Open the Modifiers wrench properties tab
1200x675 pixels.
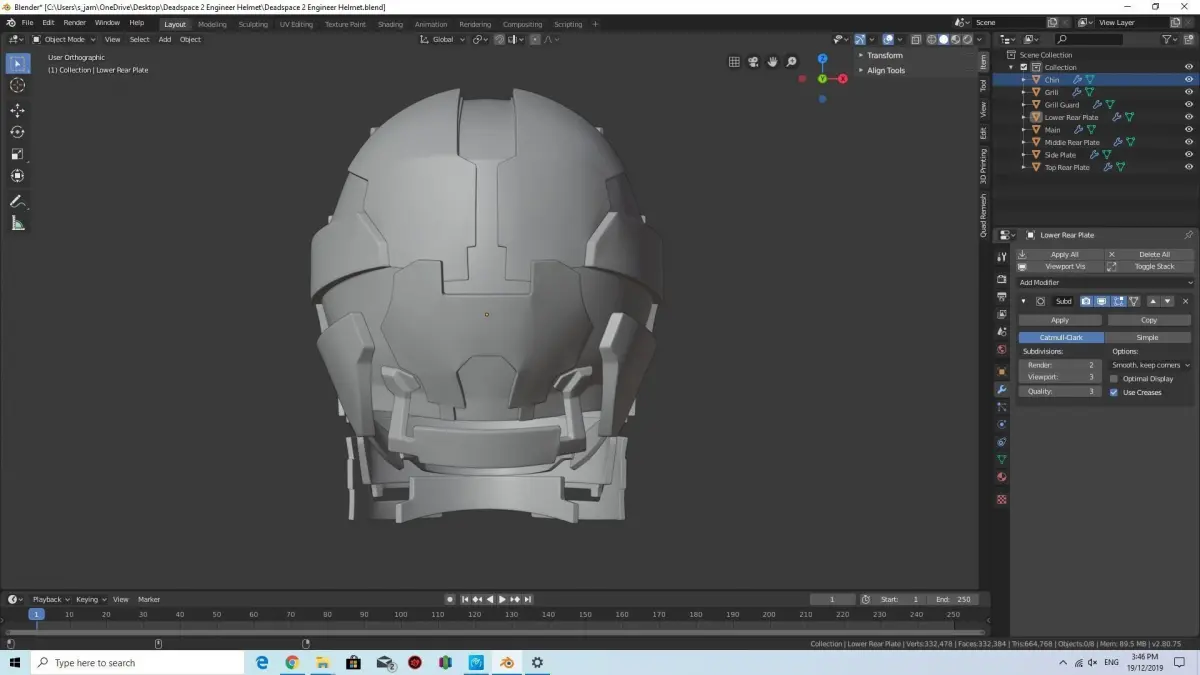point(1002,389)
